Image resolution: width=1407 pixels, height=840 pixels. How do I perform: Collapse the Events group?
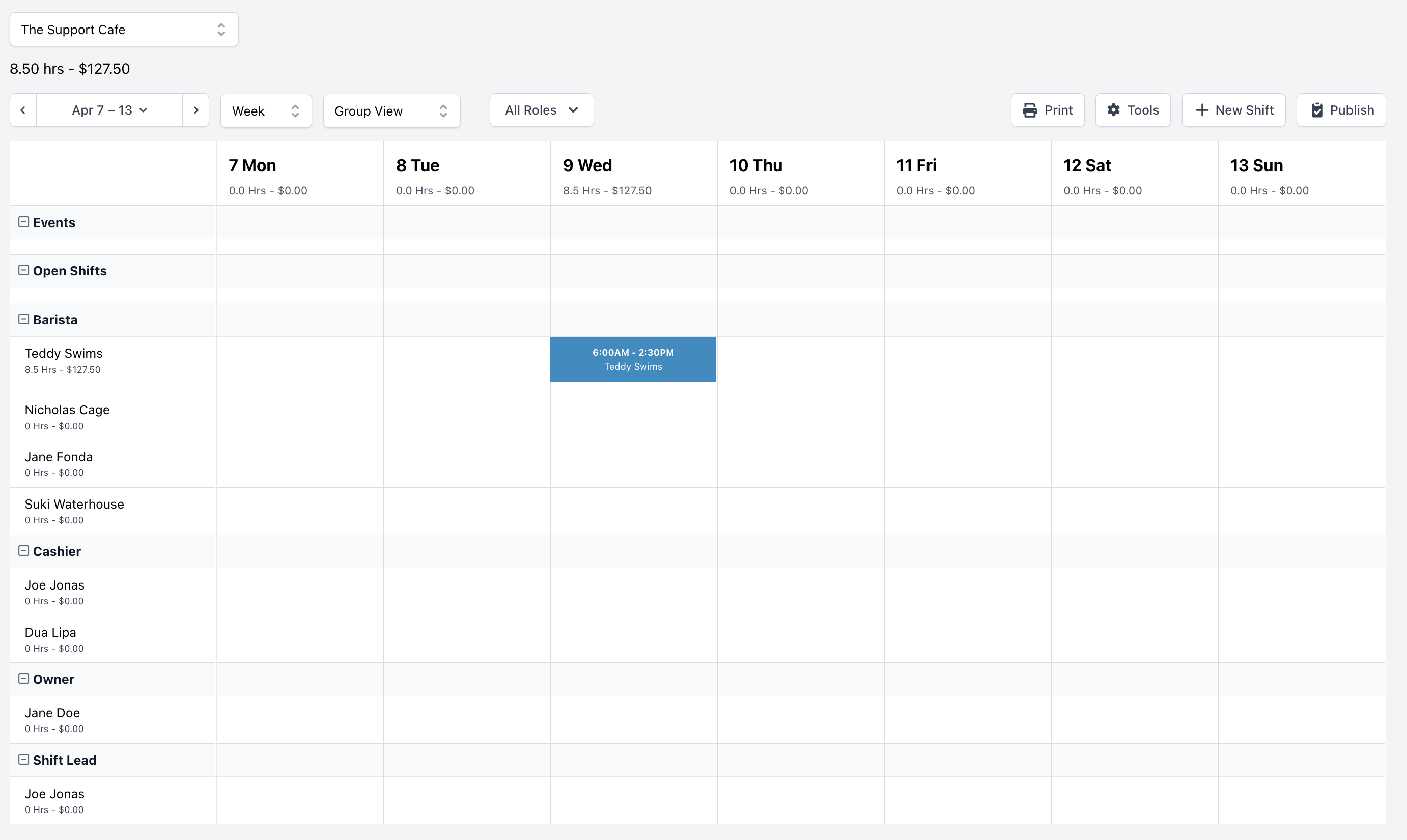coord(24,222)
